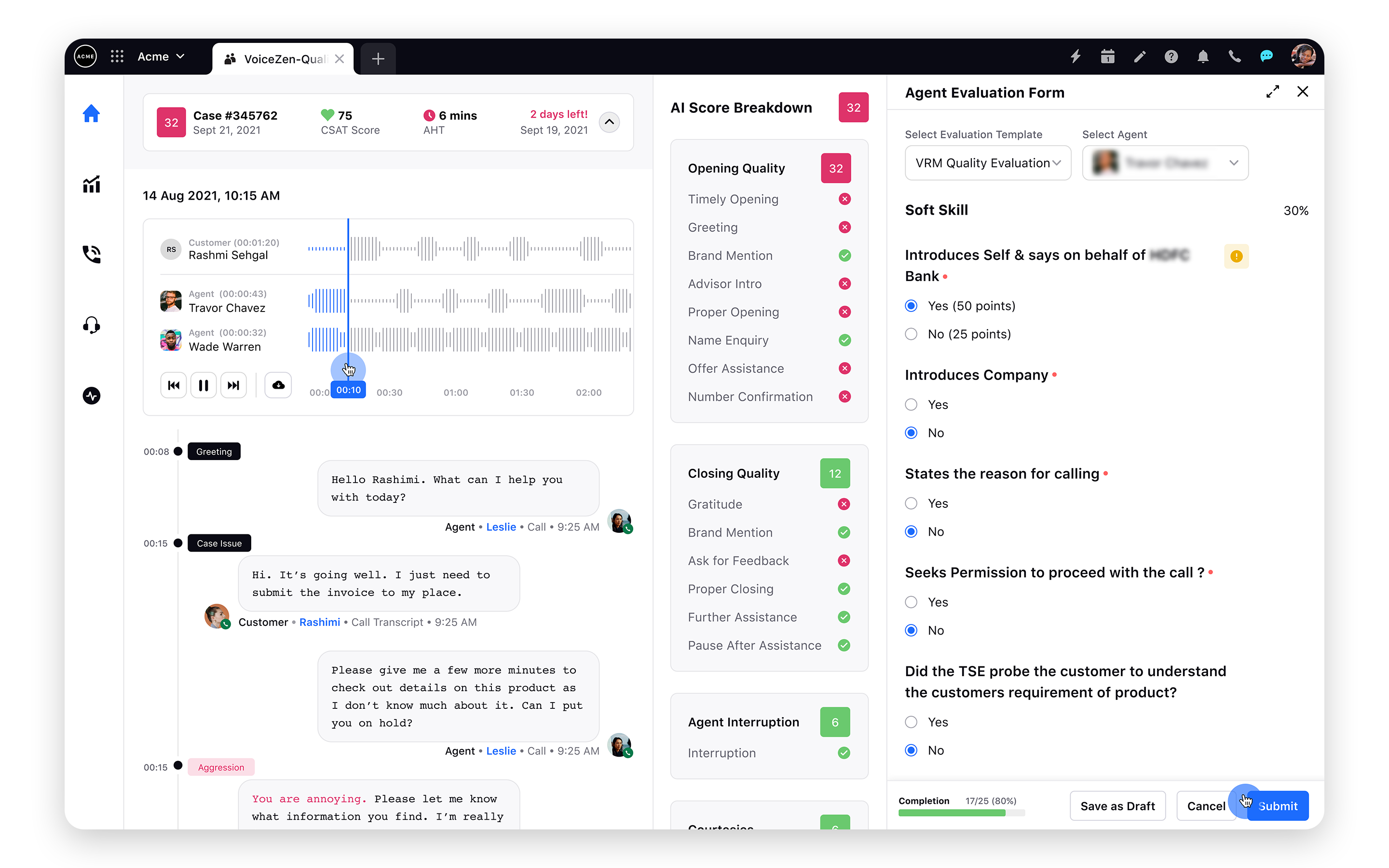The image size is (1389, 868).
Task: Select Yes (50 points) for Introduces Self question
Action: tap(911, 305)
